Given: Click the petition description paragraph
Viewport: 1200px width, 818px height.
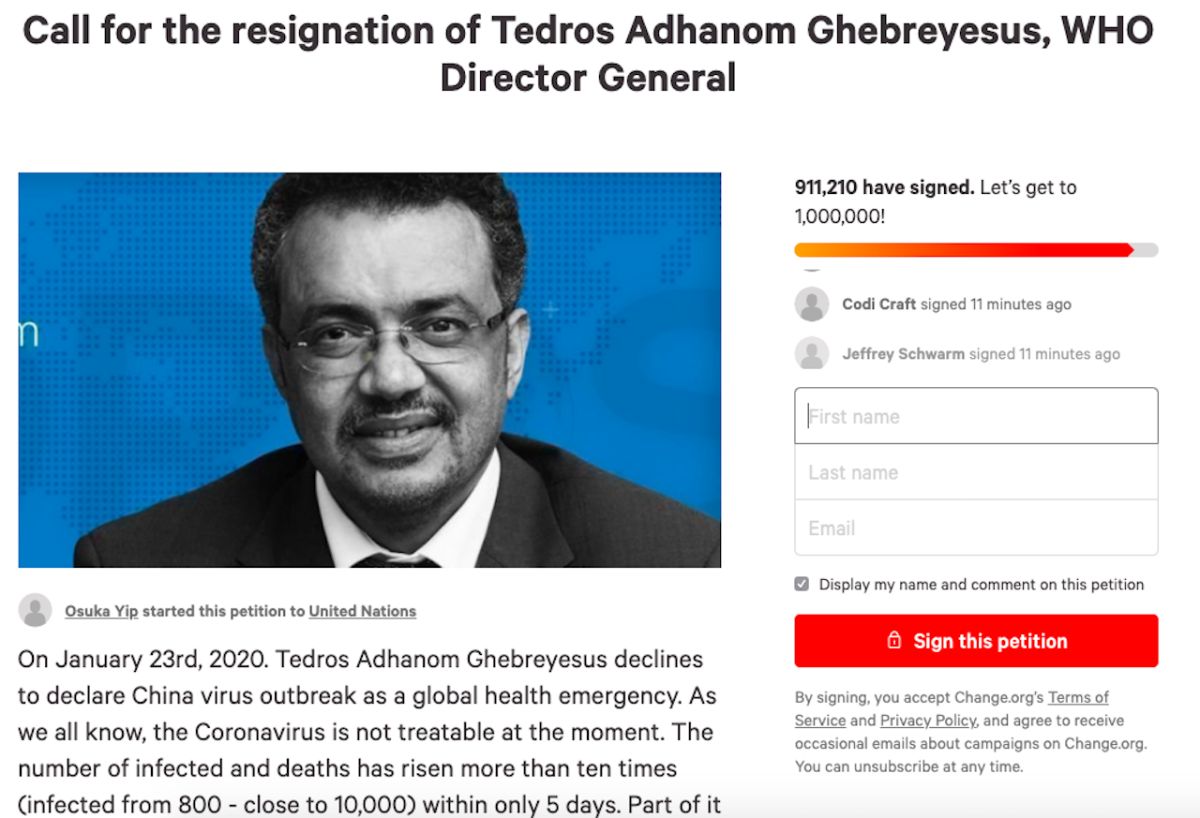Looking at the screenshot, I should (368, 732).
